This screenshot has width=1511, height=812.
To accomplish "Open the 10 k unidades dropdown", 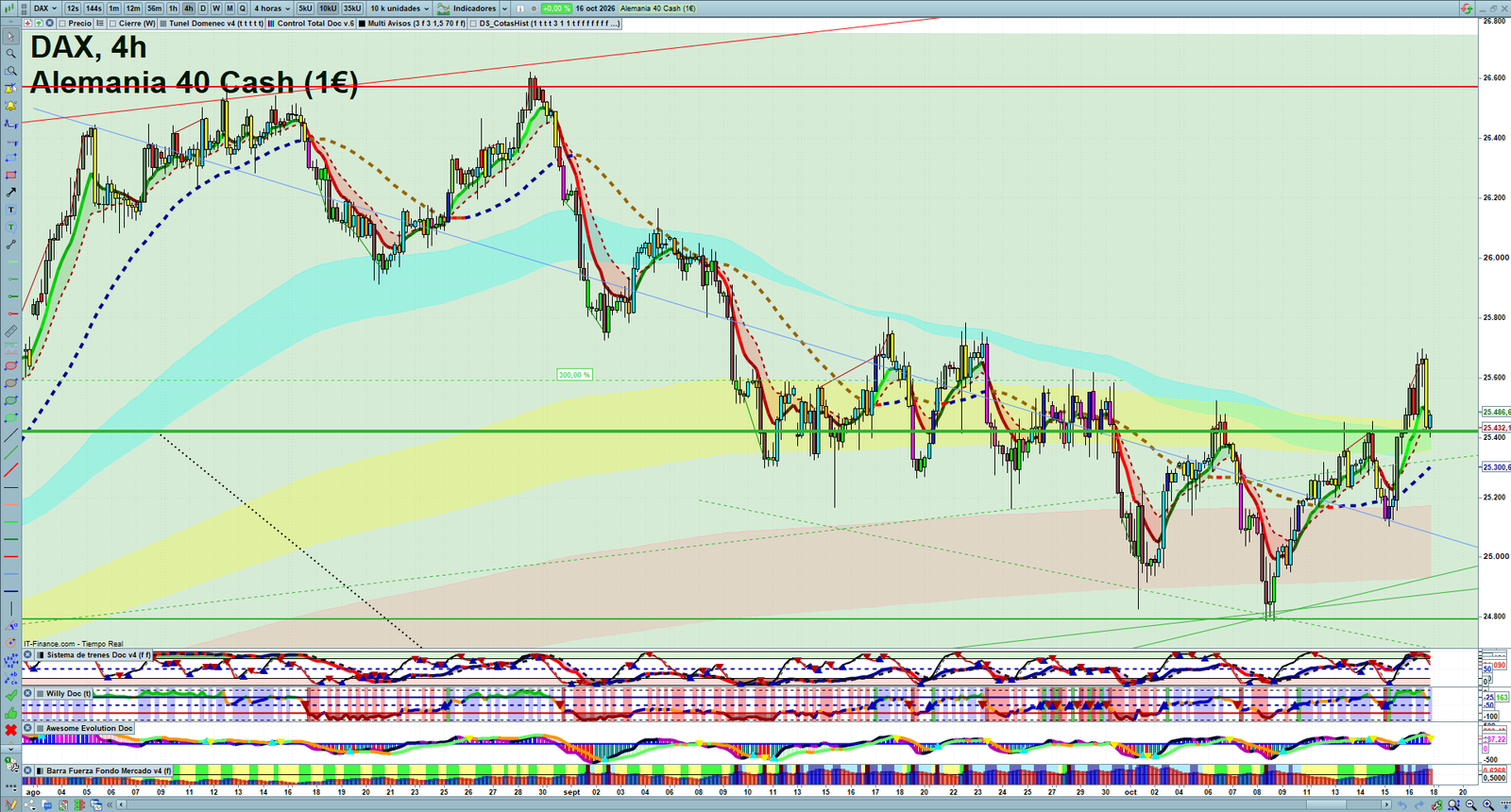I will 399,8.
